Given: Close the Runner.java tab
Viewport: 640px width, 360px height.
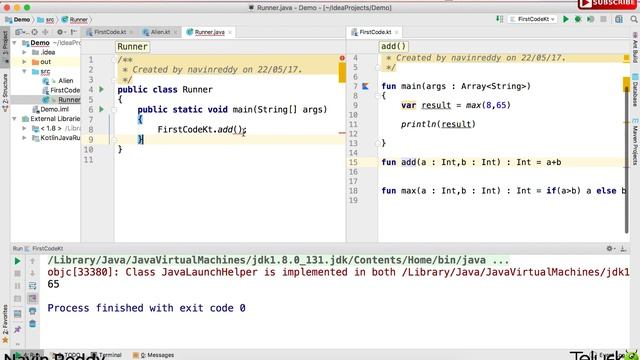Looking at the screenshot, I should (x=230, y=32).
